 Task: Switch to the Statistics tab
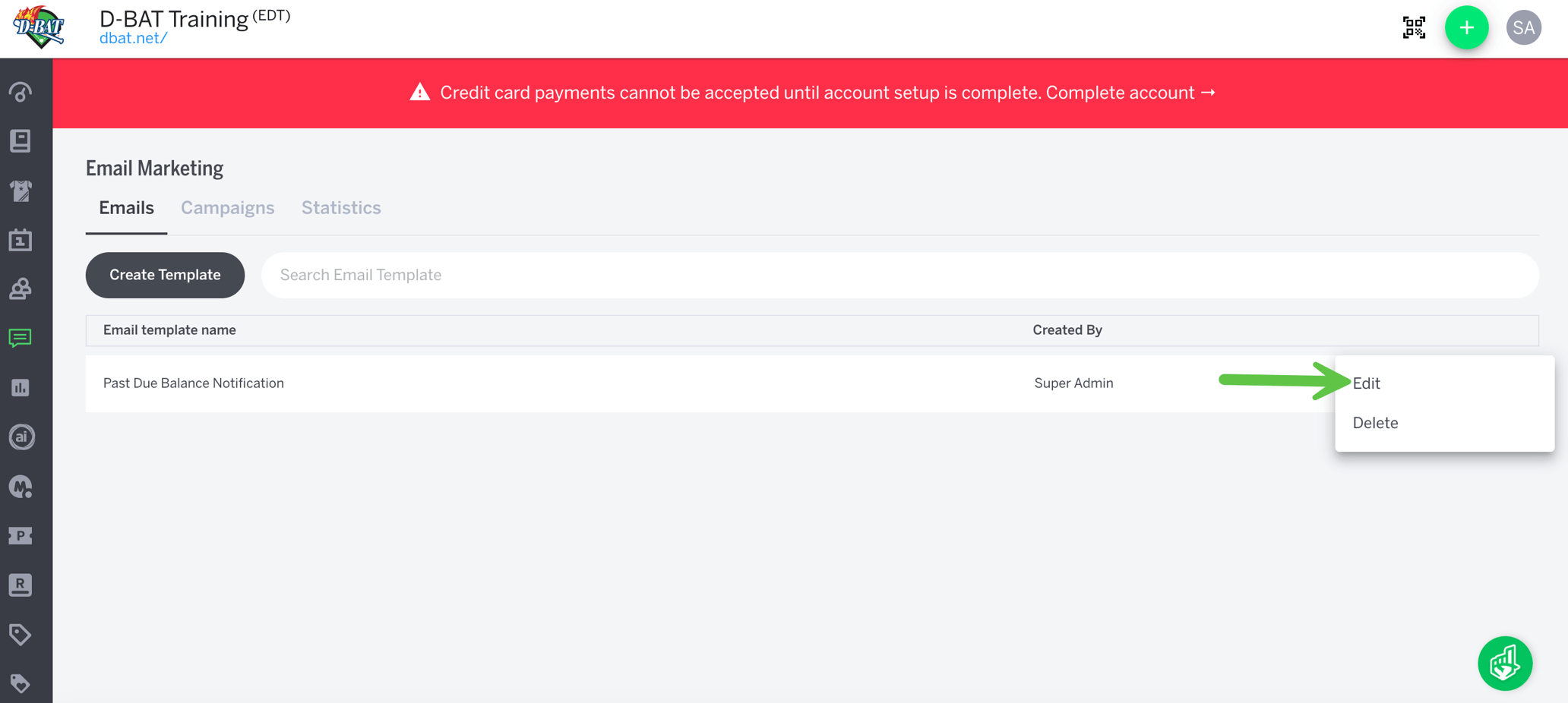pos(340,208)
